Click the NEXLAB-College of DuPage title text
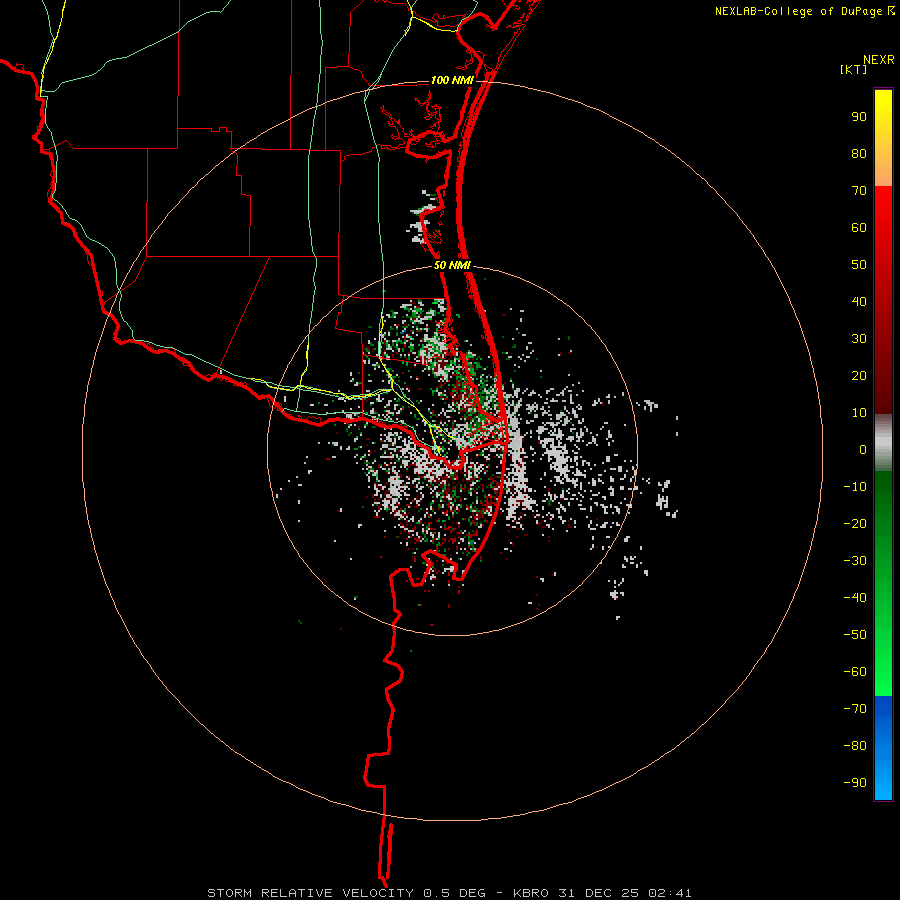 (798, 11)
